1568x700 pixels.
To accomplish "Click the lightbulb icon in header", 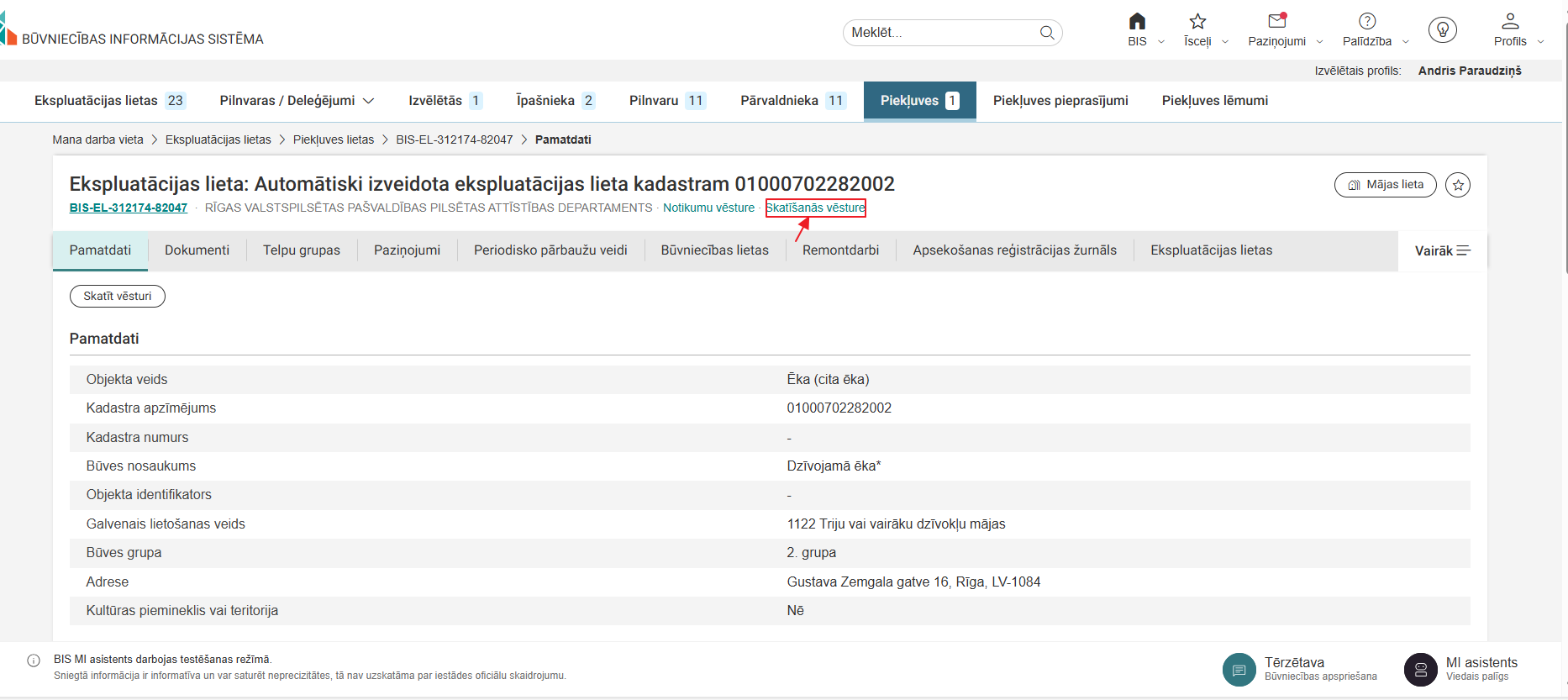I will [x=1442, y=31].
